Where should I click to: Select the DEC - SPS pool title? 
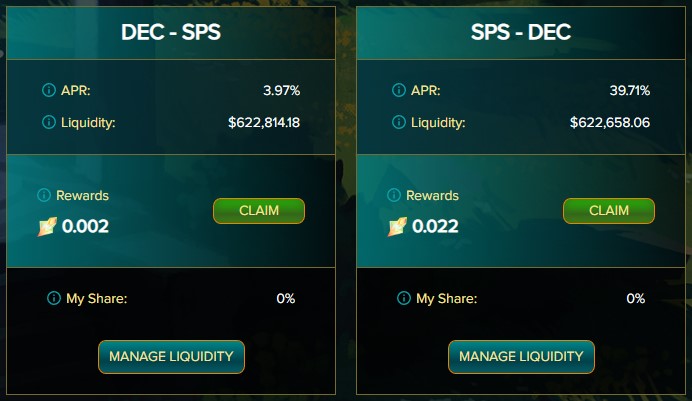171,32
